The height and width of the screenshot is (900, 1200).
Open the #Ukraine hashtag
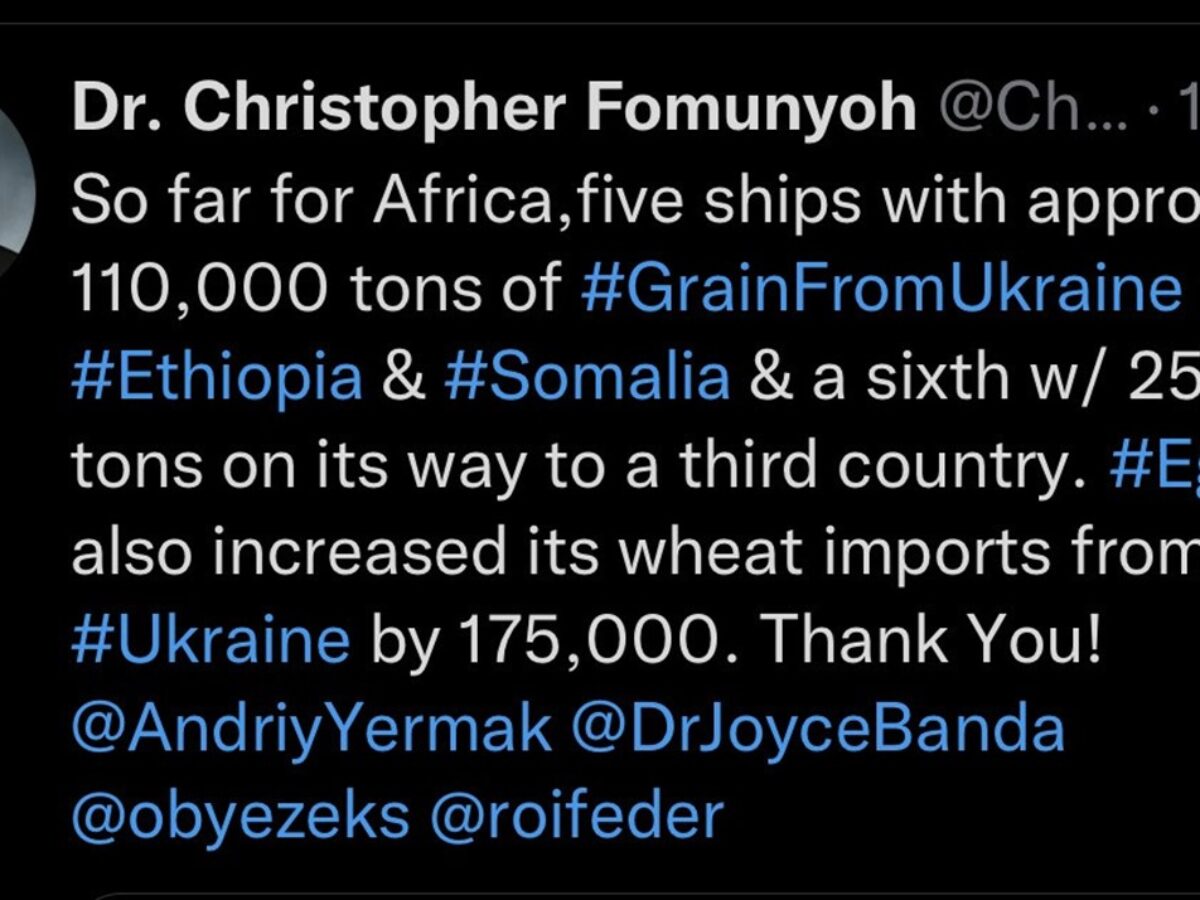[x=211, y=641]
